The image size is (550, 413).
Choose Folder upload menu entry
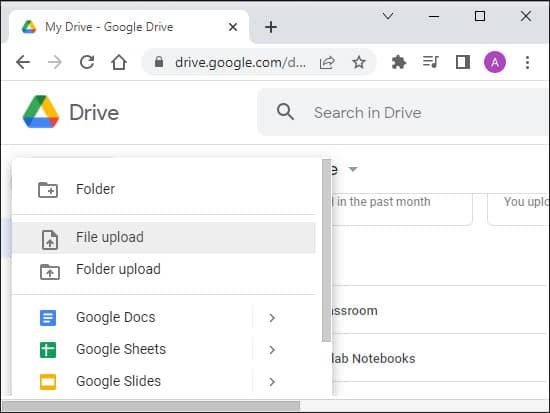click(164, 269)
